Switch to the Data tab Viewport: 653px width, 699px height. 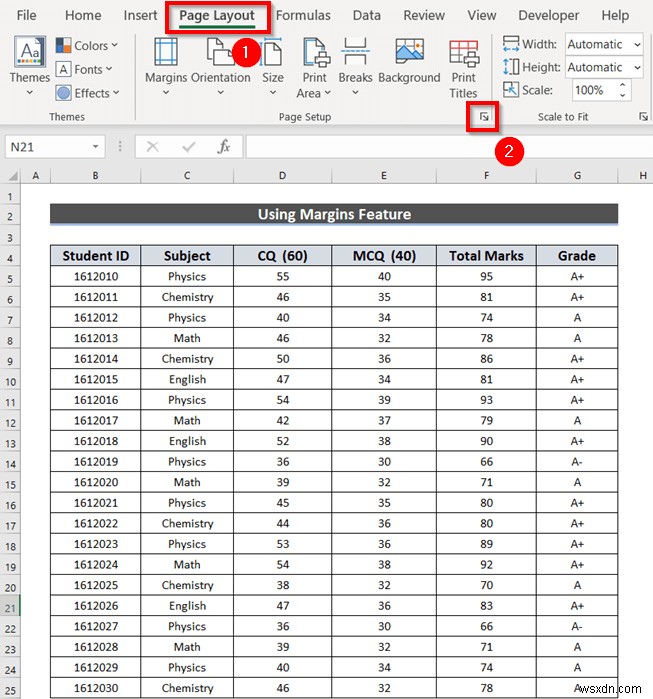[366, 15]
